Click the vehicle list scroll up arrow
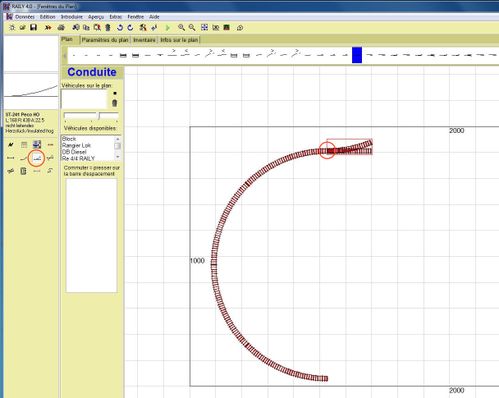Viewport: 499px width, 398px height. 117,139
